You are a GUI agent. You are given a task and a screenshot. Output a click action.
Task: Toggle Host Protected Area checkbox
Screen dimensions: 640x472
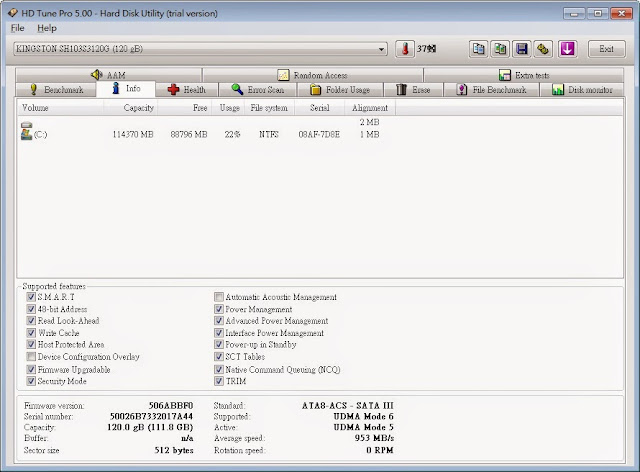point(31,345)
